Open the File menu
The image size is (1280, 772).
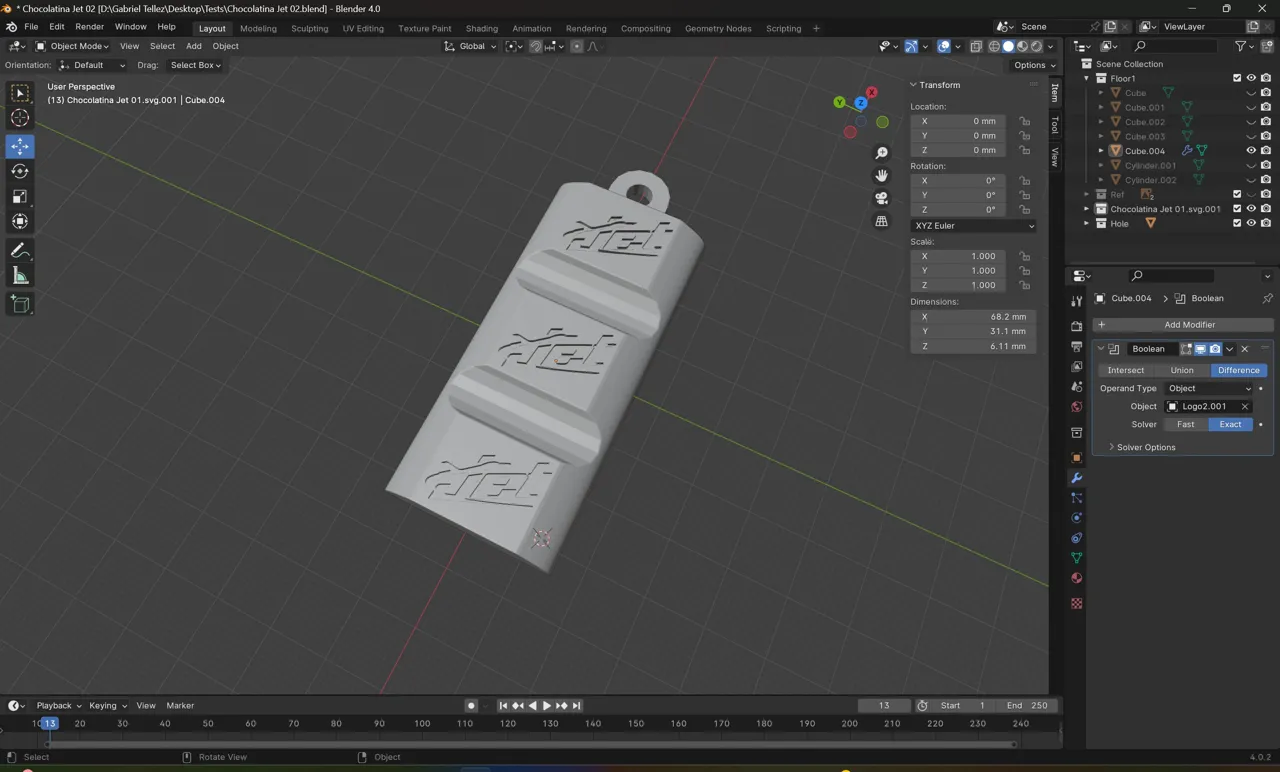coord(31,28)
